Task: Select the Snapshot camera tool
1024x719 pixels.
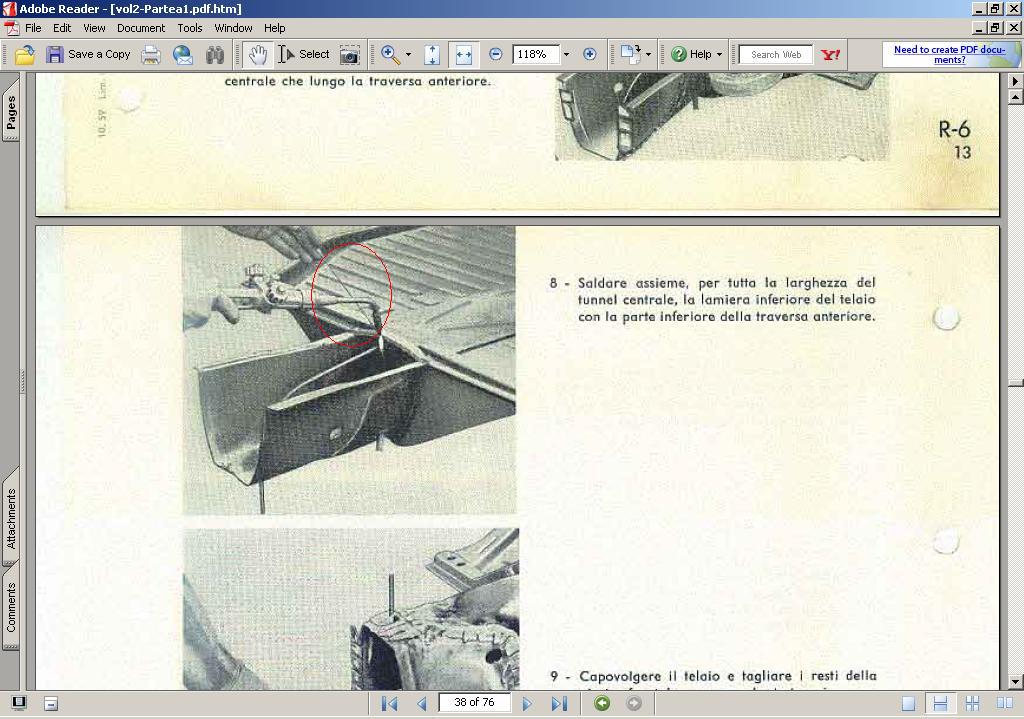Action: click(349, 55)
